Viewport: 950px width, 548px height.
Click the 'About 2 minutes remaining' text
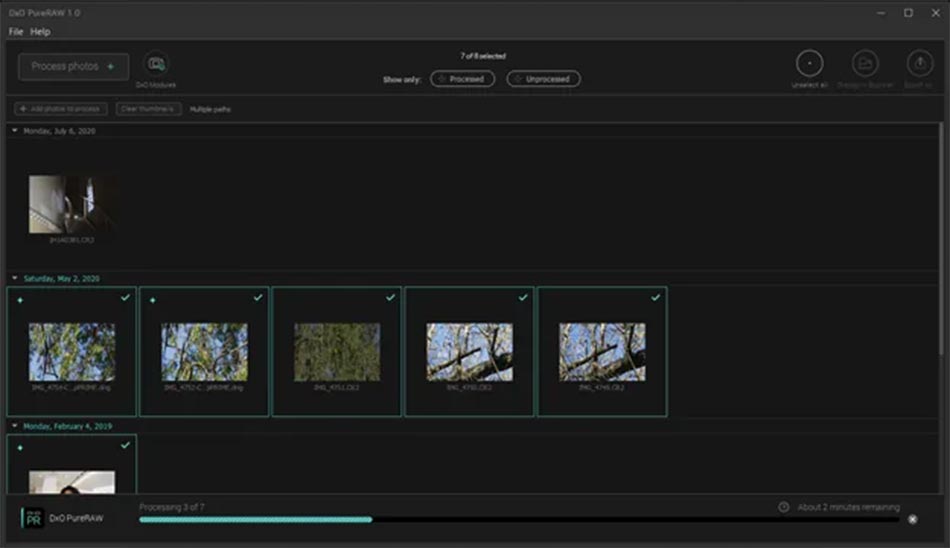pos(848,507)
